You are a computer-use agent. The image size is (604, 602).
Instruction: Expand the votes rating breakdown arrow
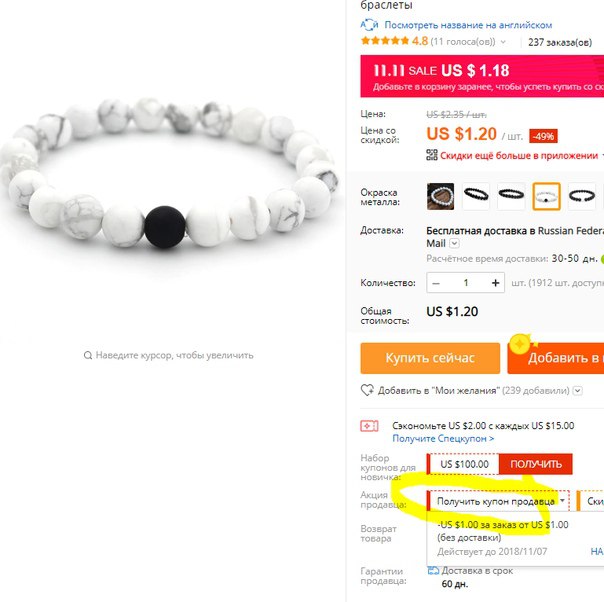pyautogui.click(x=503, y=42)
